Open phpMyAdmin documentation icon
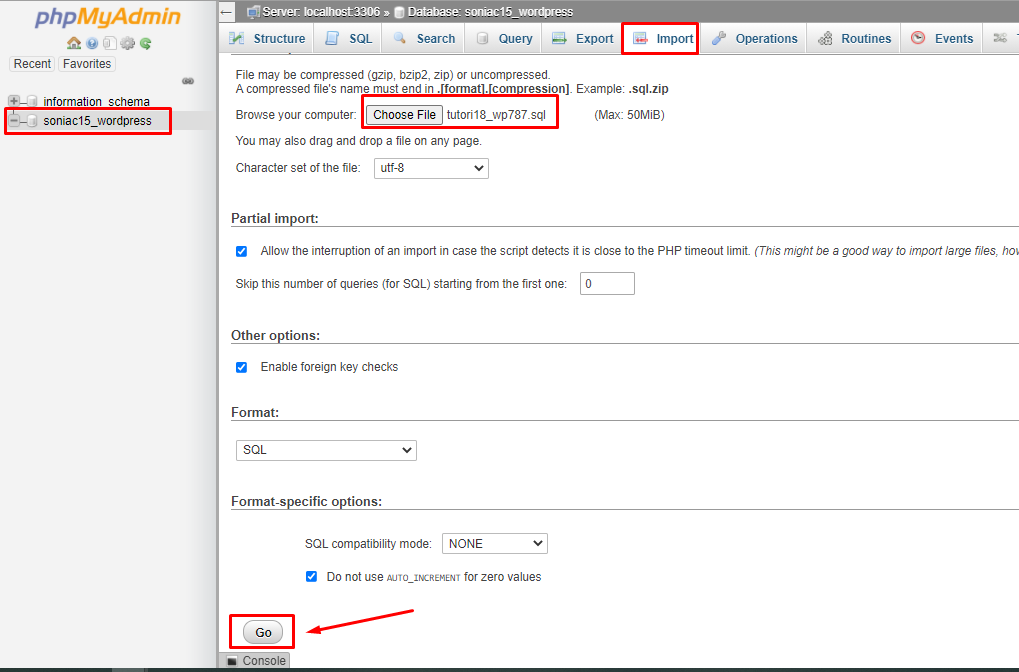1019x672 pixels. [92, 43]
